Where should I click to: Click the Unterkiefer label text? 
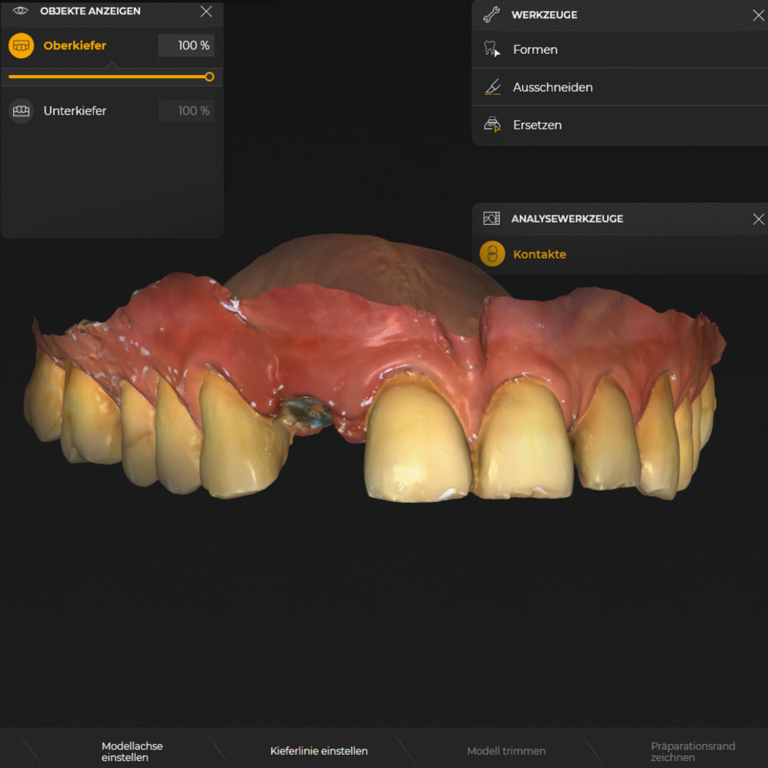pyautogui.click(x=75, y=111)
